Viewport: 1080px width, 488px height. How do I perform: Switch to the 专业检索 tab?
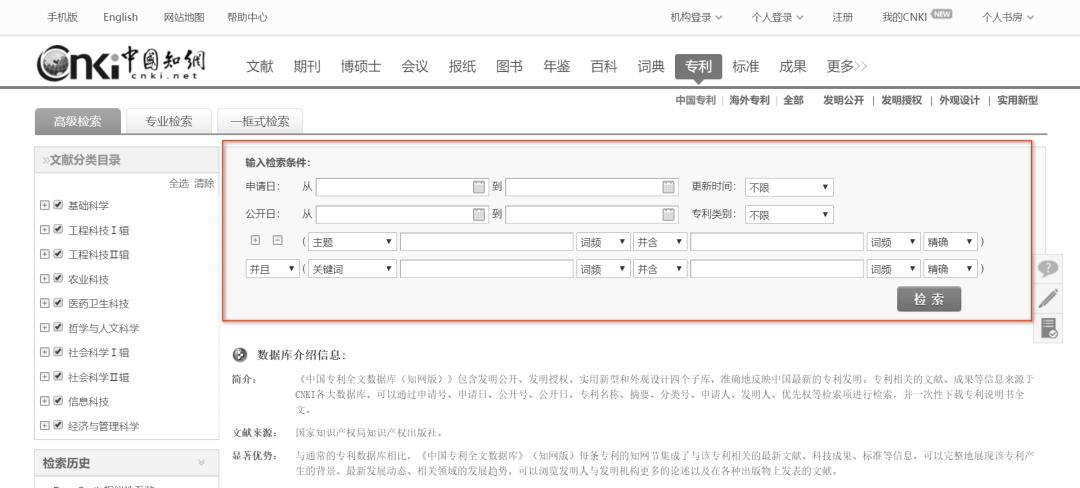pos(169,121)
